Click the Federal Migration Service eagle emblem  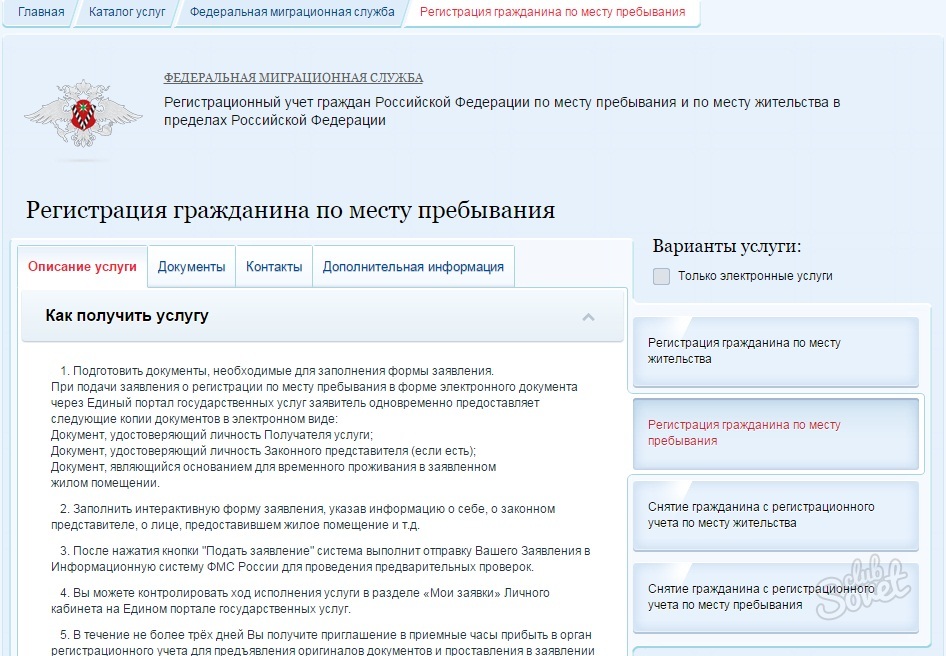click(83, 114)
